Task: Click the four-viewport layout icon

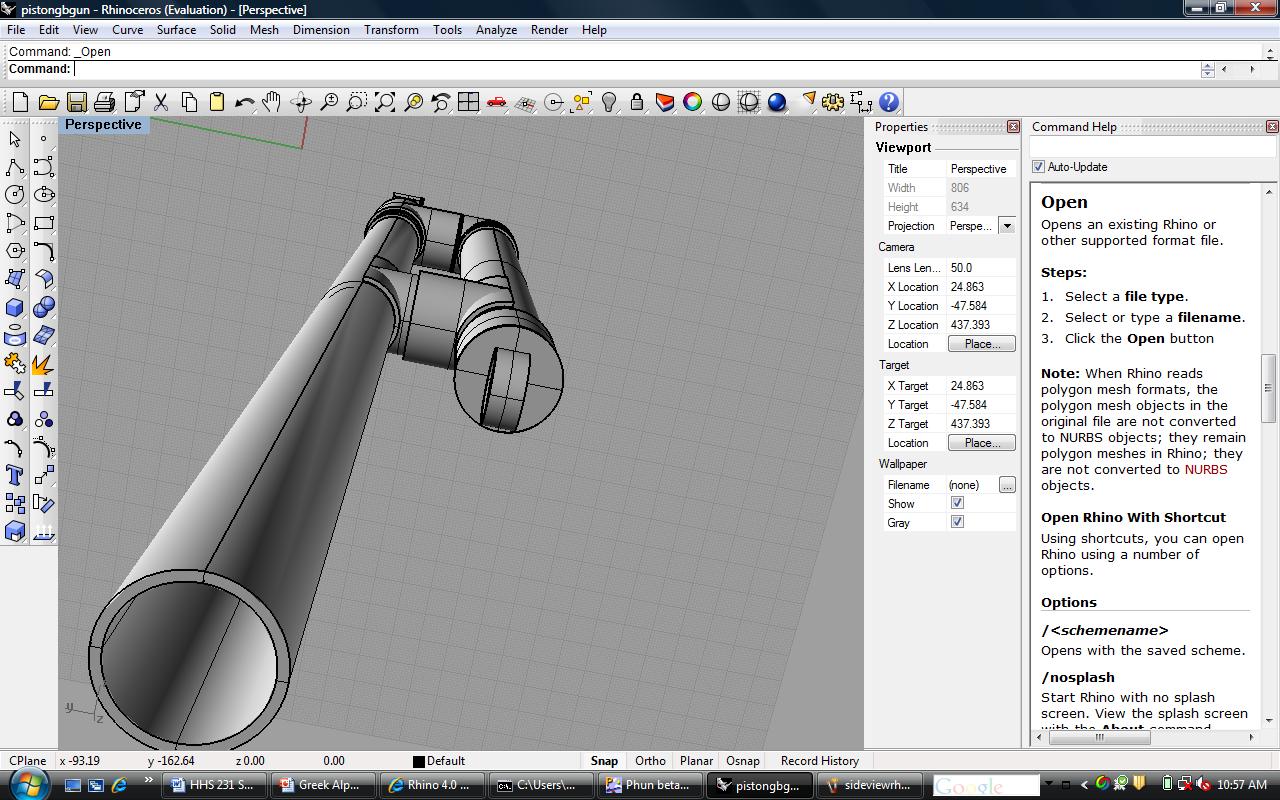Action: 468,102
